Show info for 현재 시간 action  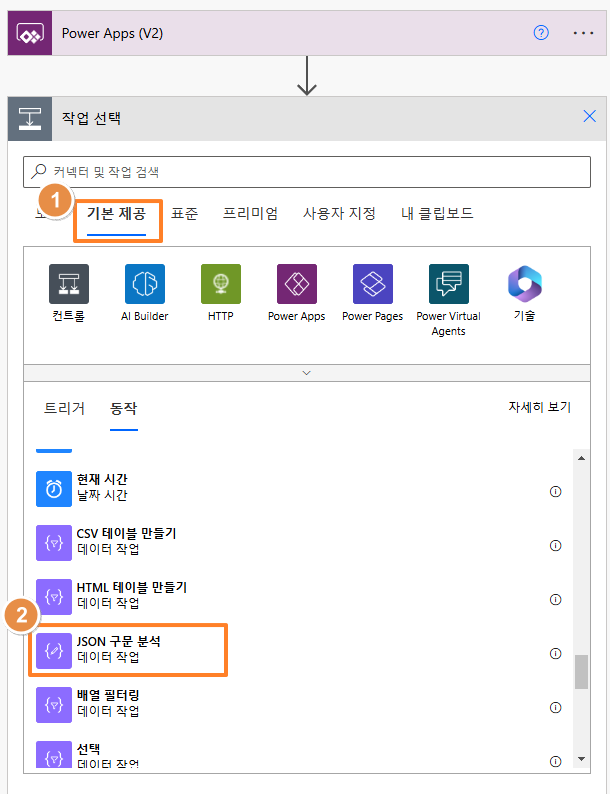(x=555, y=492)
